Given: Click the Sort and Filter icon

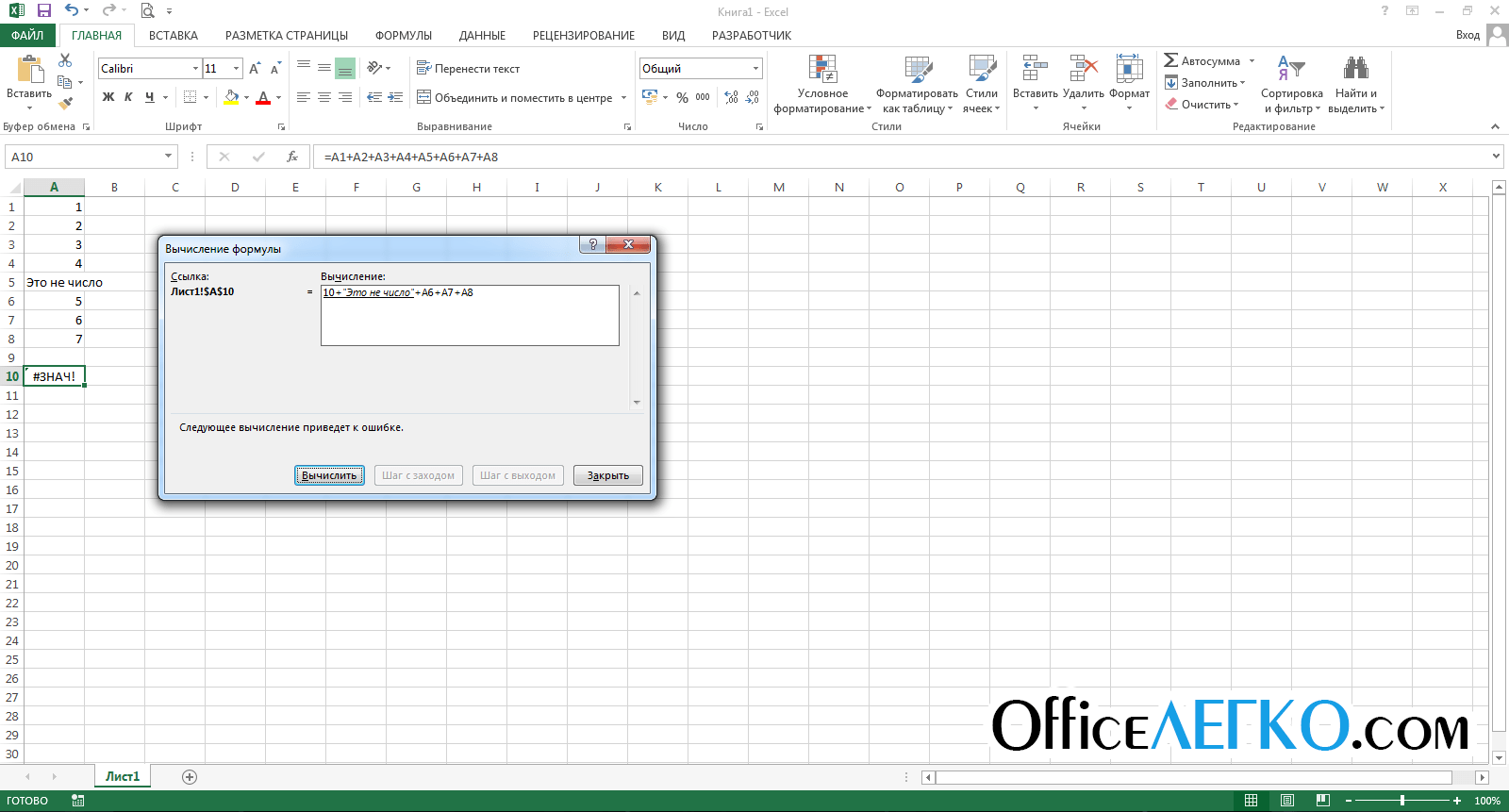Looking at the screenshot, I should click(1291, 68).
